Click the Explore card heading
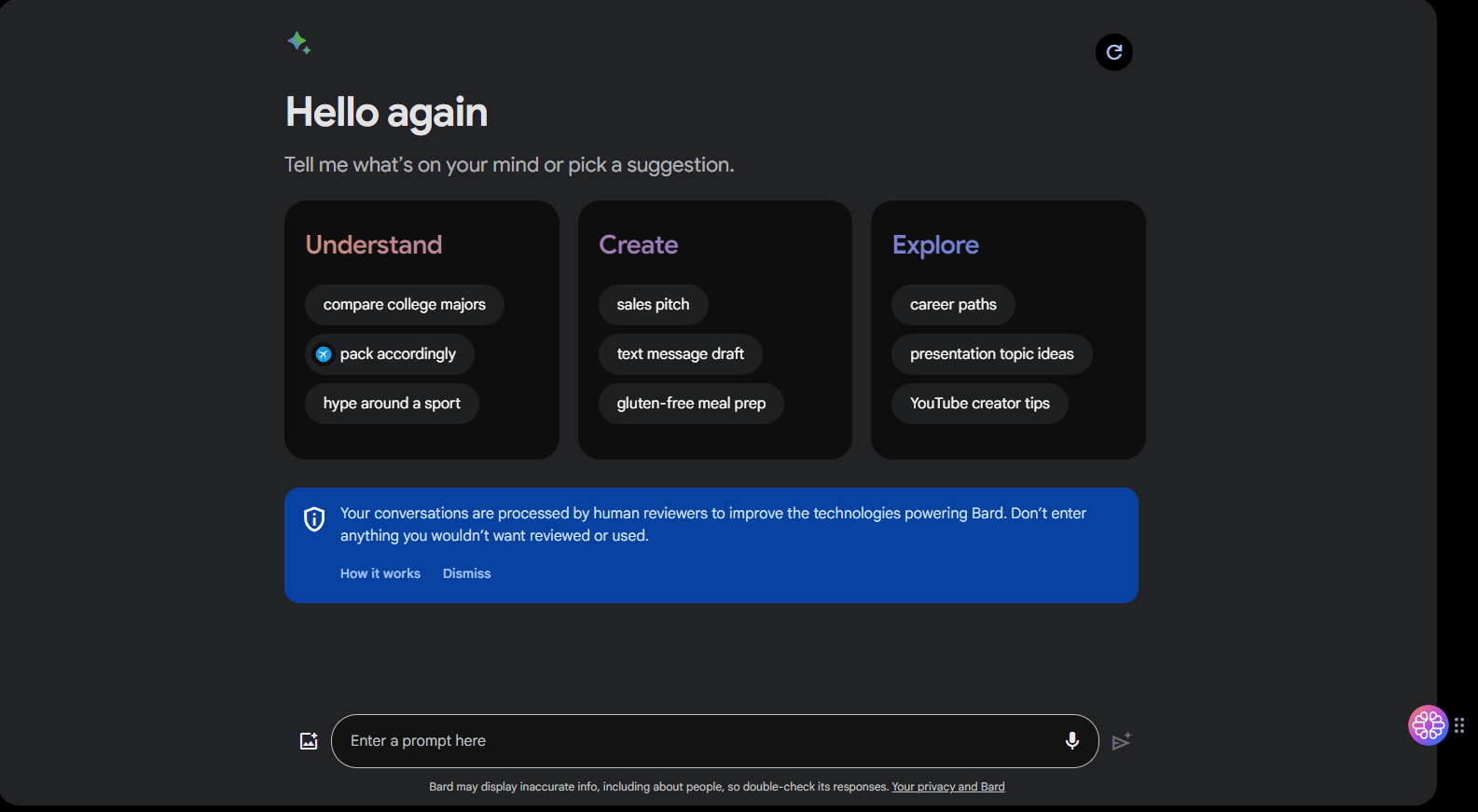The image size is (1478, 812). 935,244
